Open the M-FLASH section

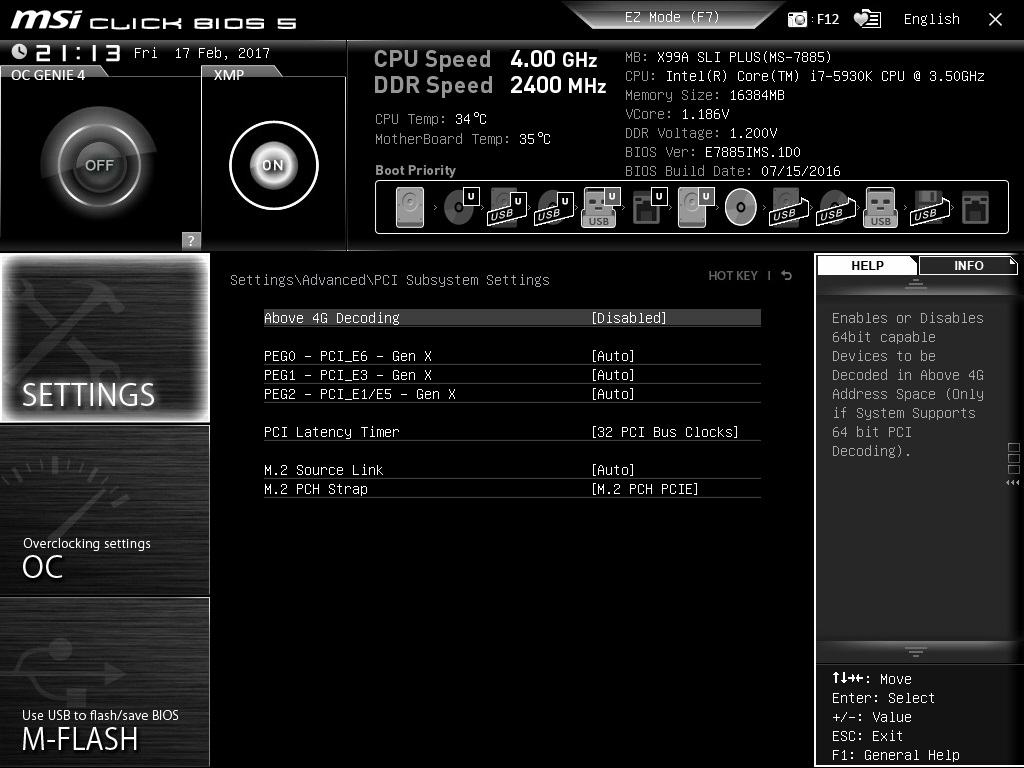pyautogui.click(x=105, y=682)
